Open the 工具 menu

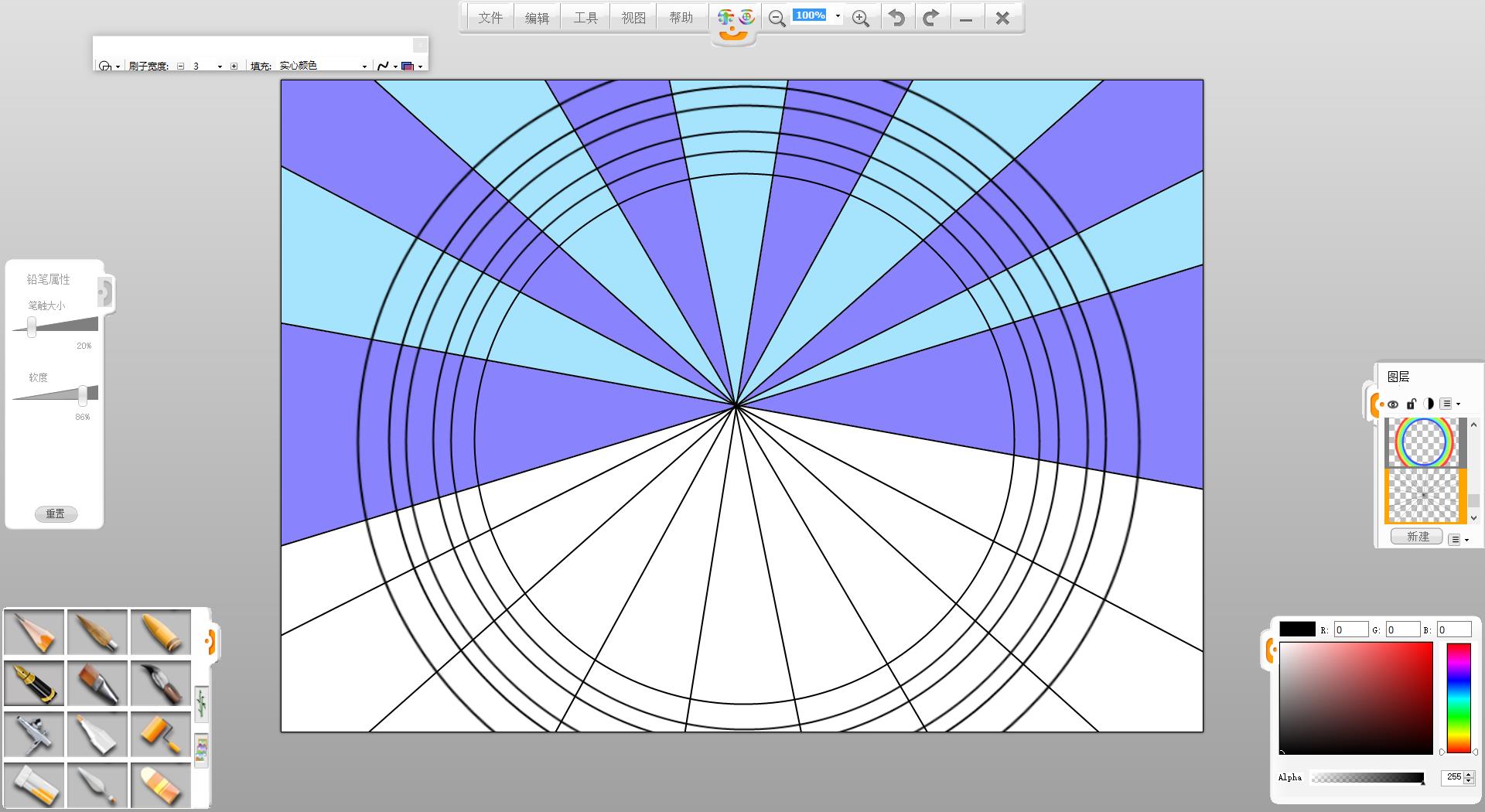coord(585,18)
